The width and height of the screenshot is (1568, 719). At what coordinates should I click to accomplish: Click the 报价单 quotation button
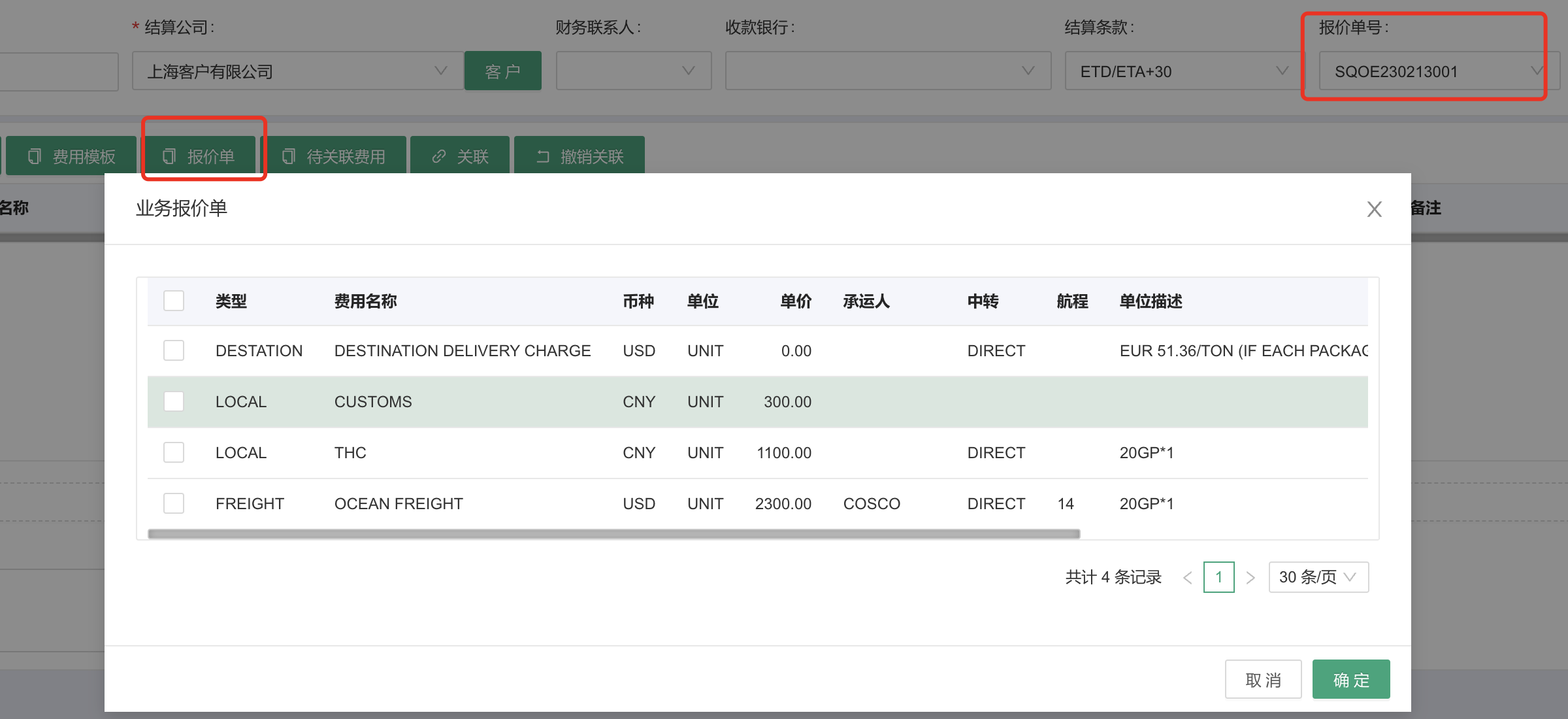199,156
